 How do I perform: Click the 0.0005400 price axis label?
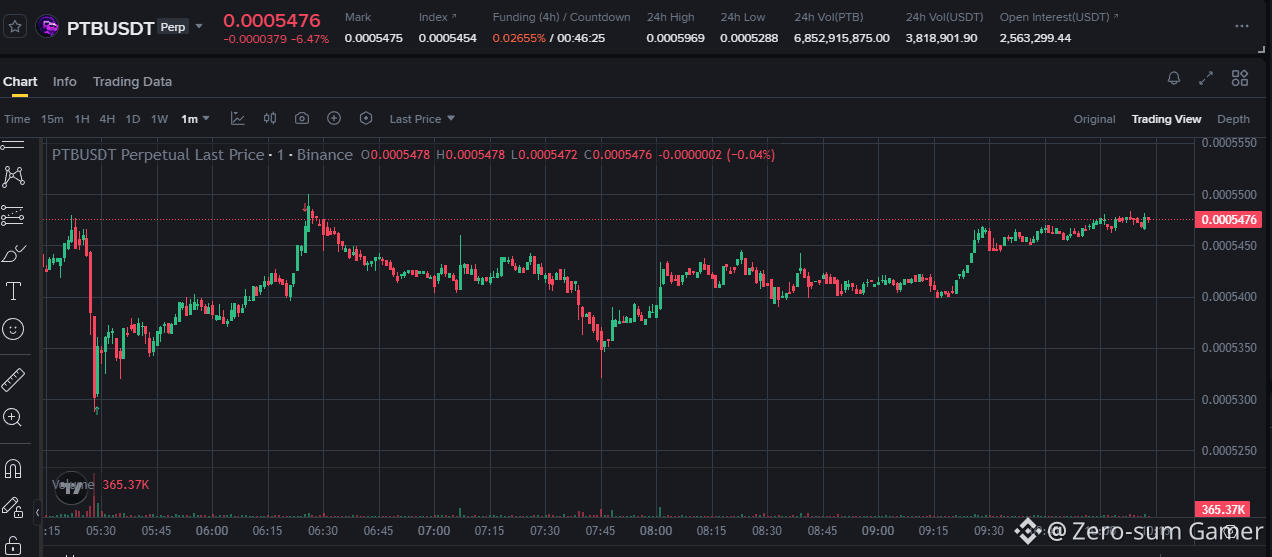(x=1228, y=297)
